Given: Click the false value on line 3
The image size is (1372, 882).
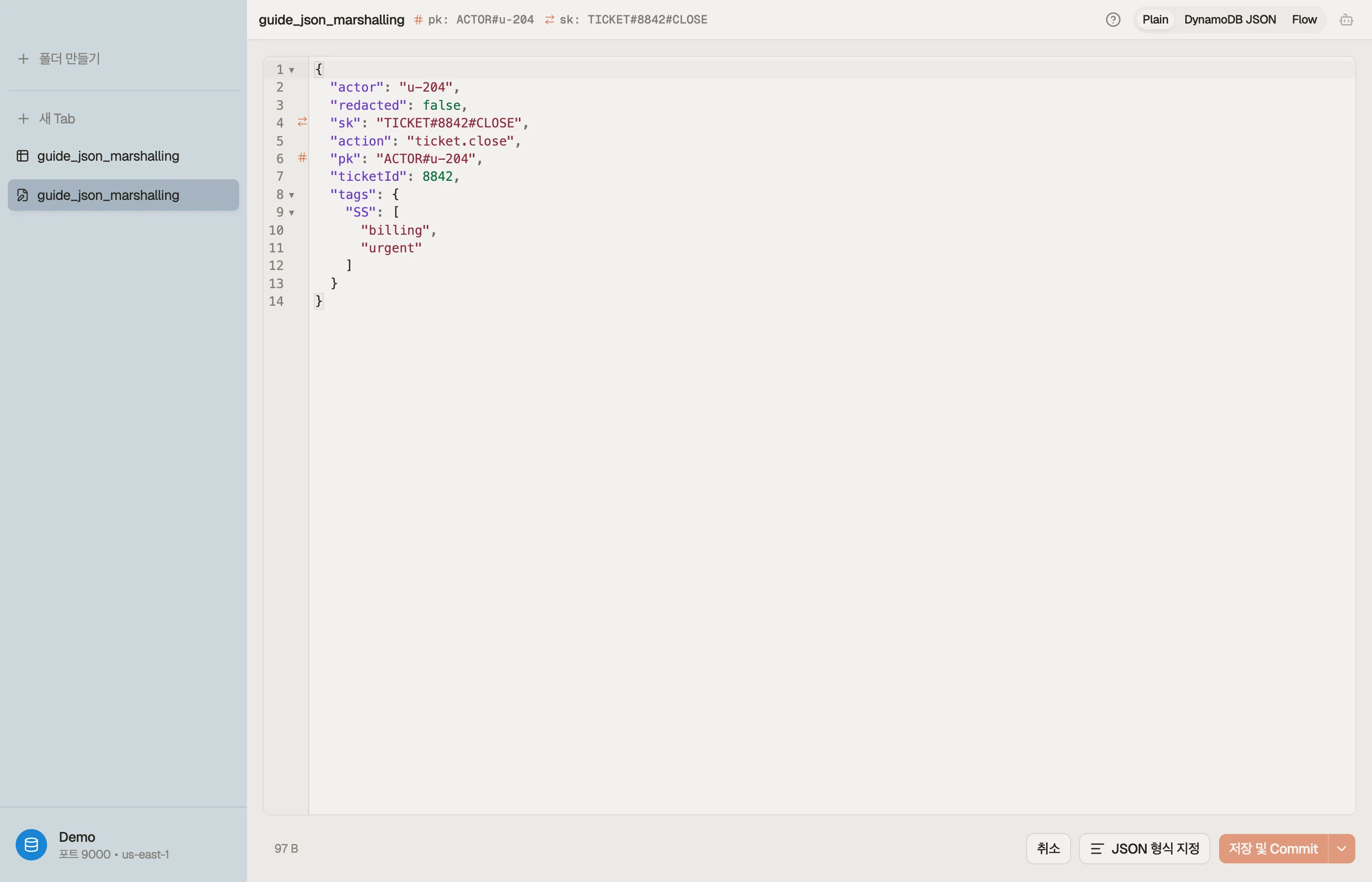Looking at the screenshot, I should [441, 105].
